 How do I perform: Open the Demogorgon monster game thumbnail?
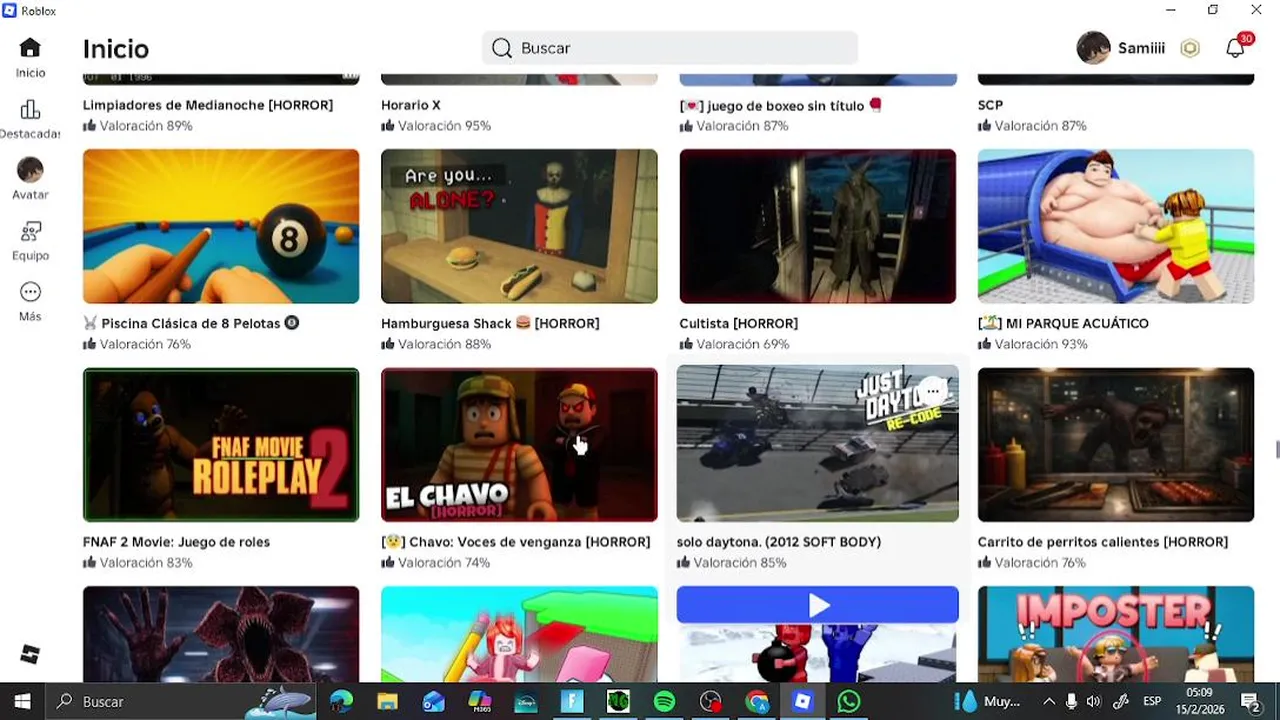point(221,633)
